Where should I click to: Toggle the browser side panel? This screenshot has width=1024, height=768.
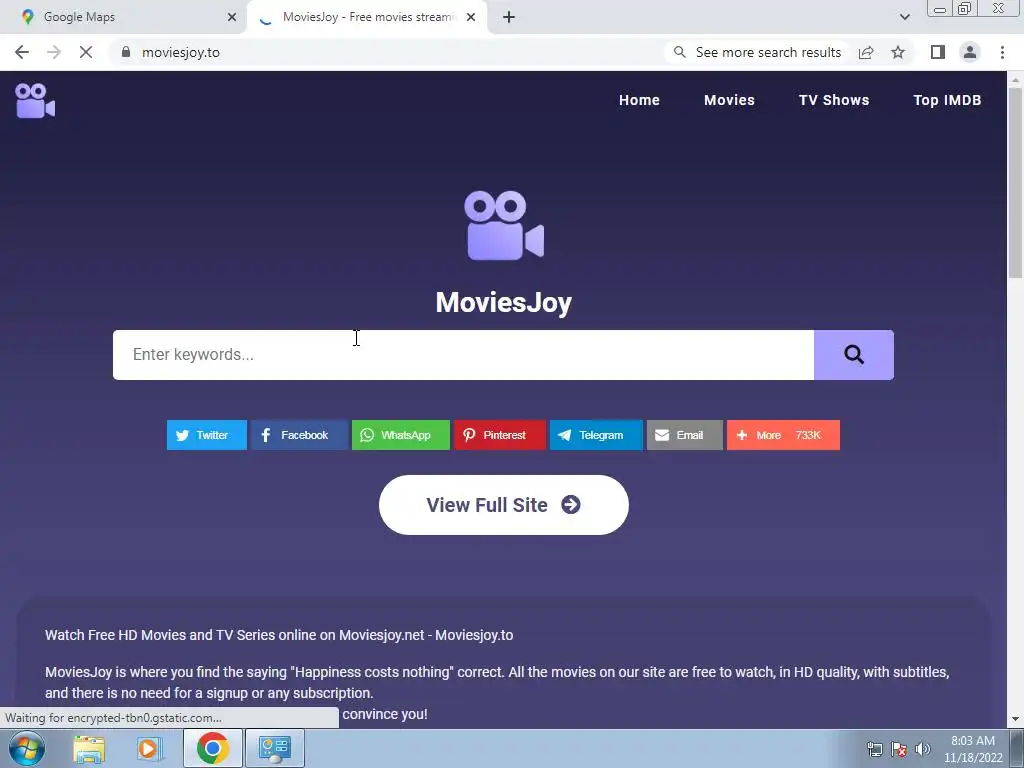point(938,52)
